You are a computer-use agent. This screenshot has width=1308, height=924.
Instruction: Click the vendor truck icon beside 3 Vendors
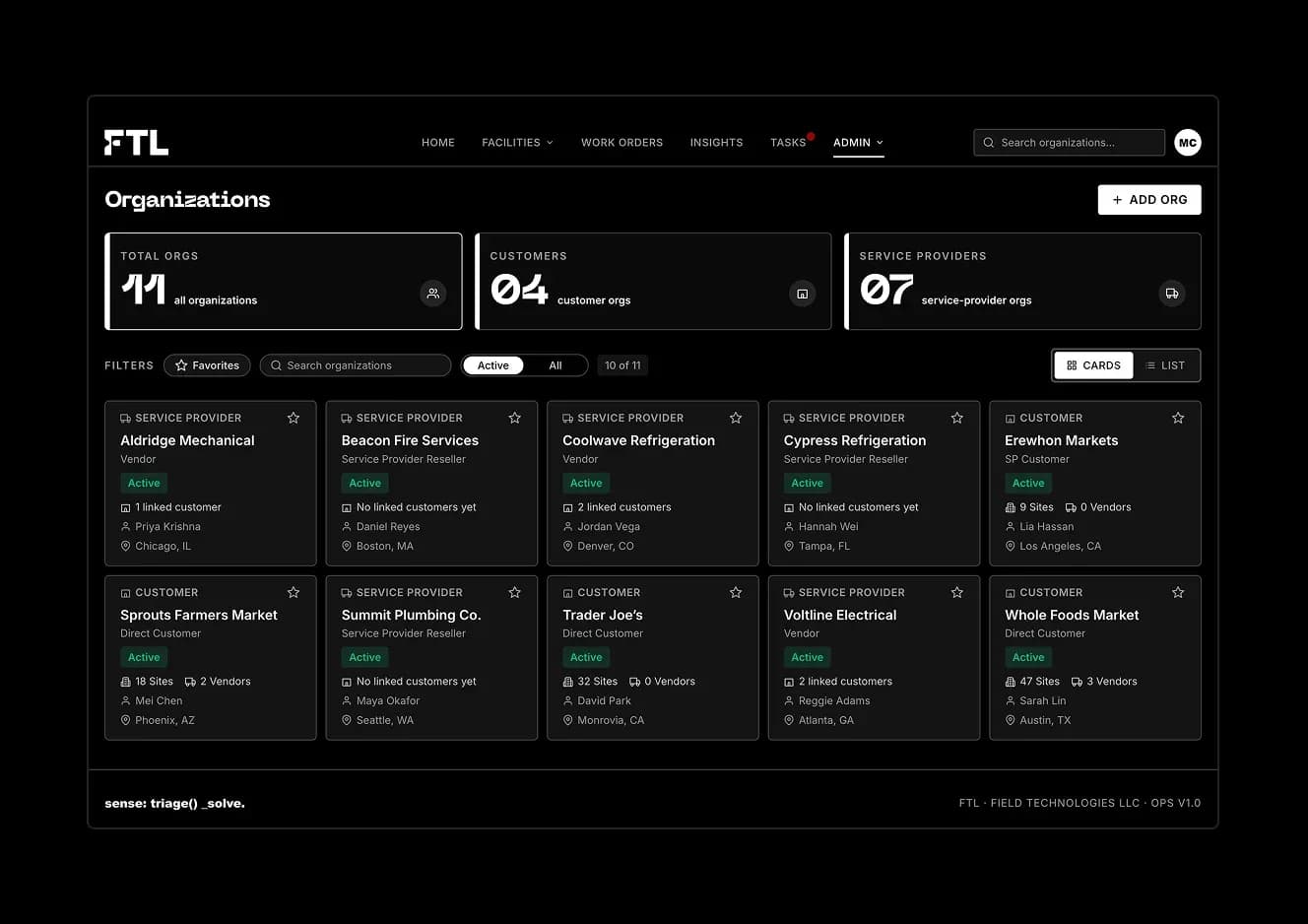coord(1077,682)
